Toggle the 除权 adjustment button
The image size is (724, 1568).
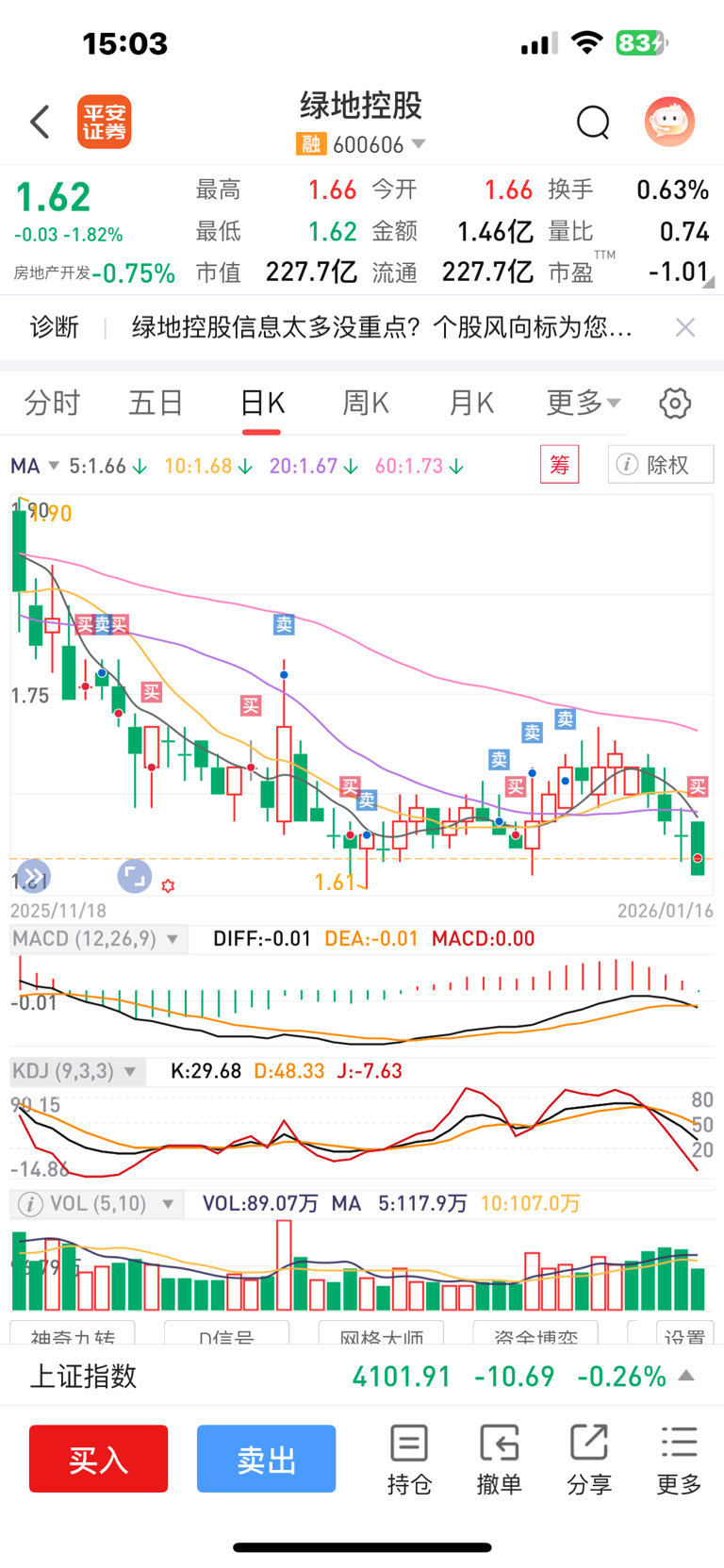tap(661, 465)
